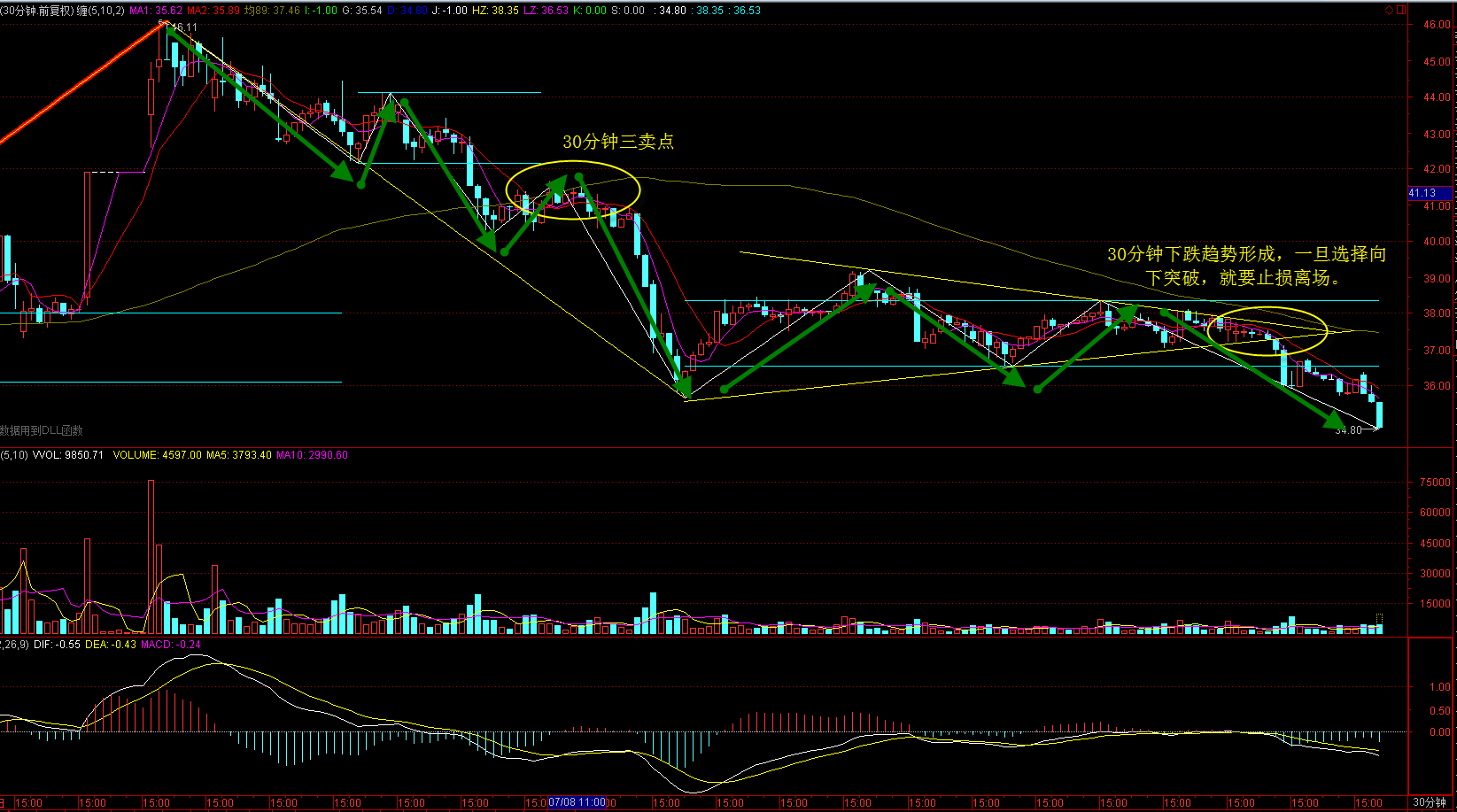Click the 1.00 MACD axis label
This screenshot has width=1457, height=812.
pos(1440,687)
